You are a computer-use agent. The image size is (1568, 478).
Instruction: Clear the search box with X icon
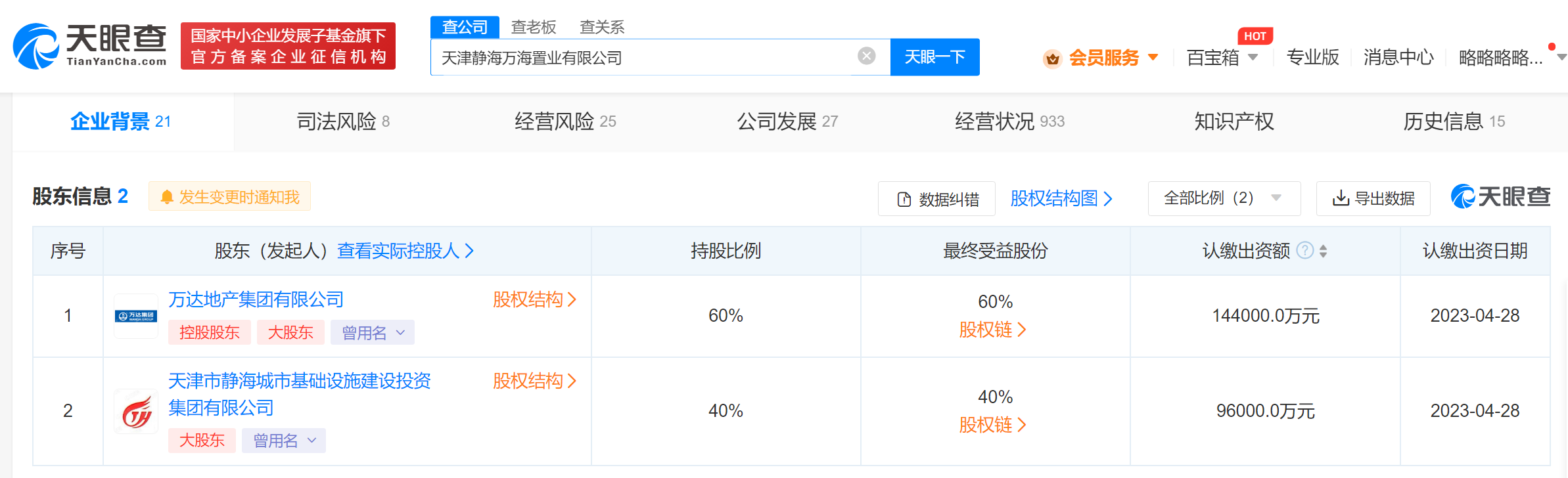(866, 56)
